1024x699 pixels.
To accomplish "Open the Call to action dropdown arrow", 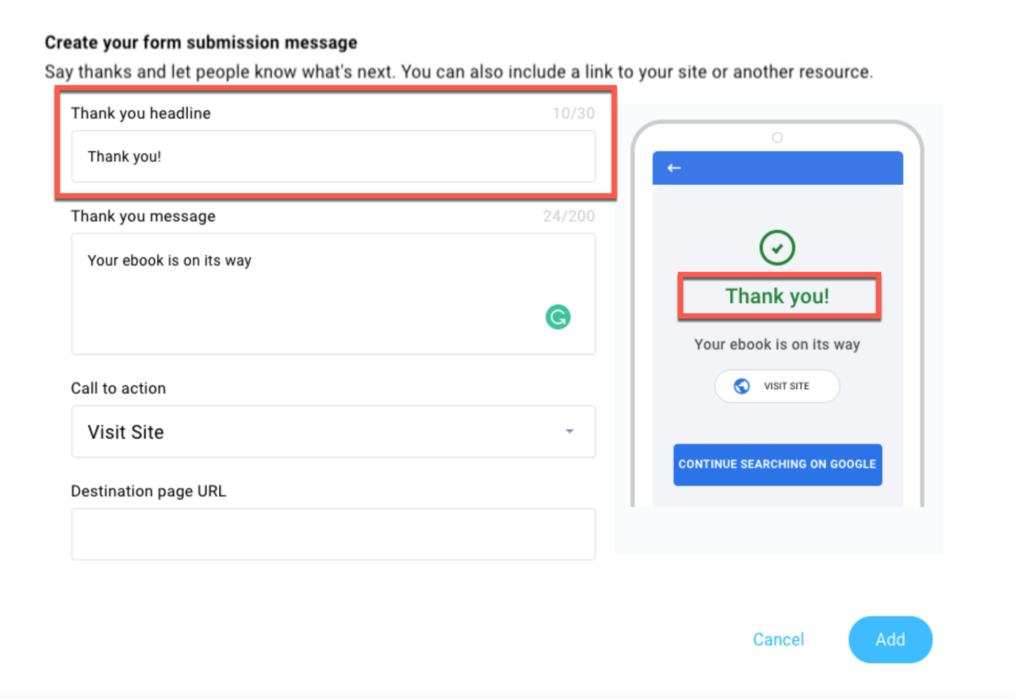I will point(569,431).
